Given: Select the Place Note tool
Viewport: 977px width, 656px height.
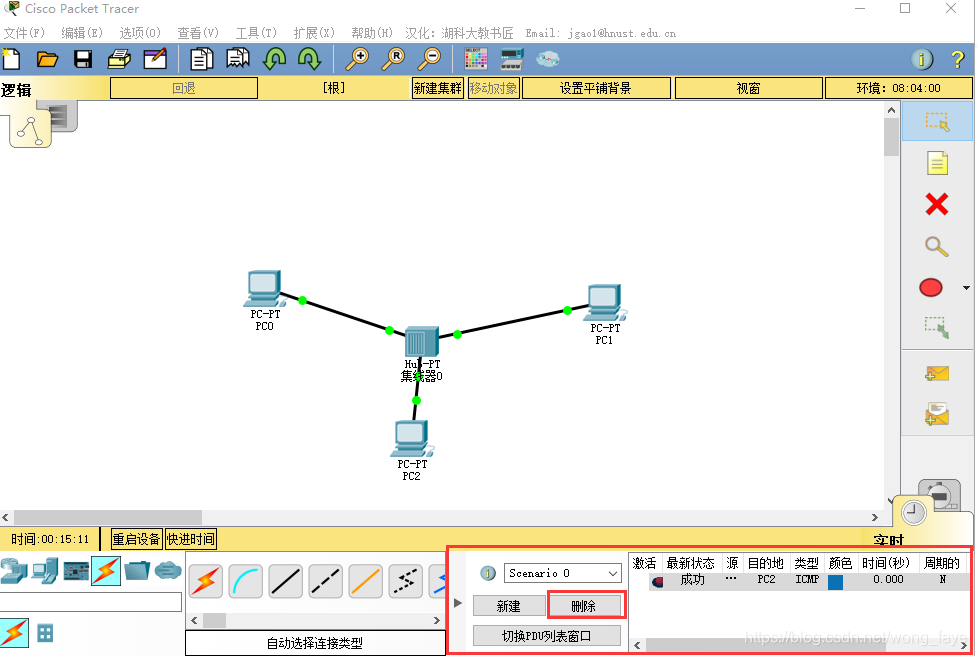Looking at the screenshot, I should coord(937,163).
